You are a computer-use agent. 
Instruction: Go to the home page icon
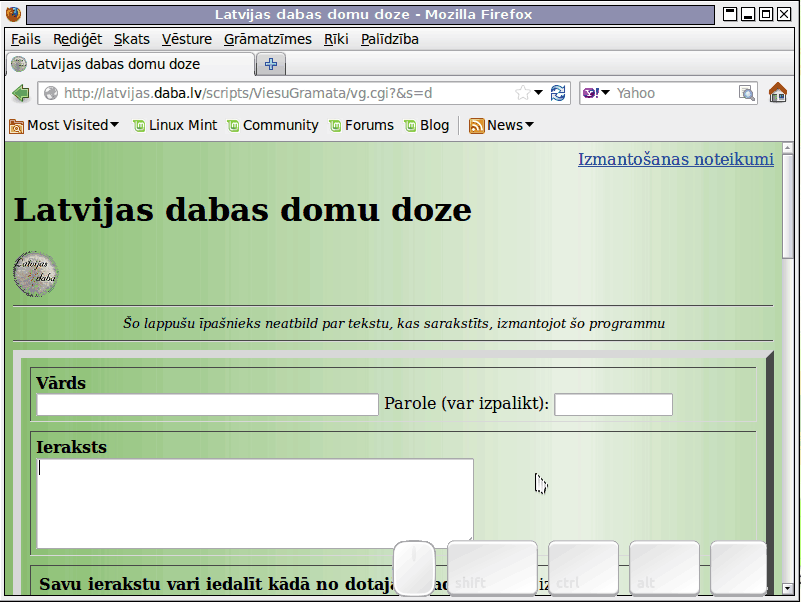coord(778,93)
